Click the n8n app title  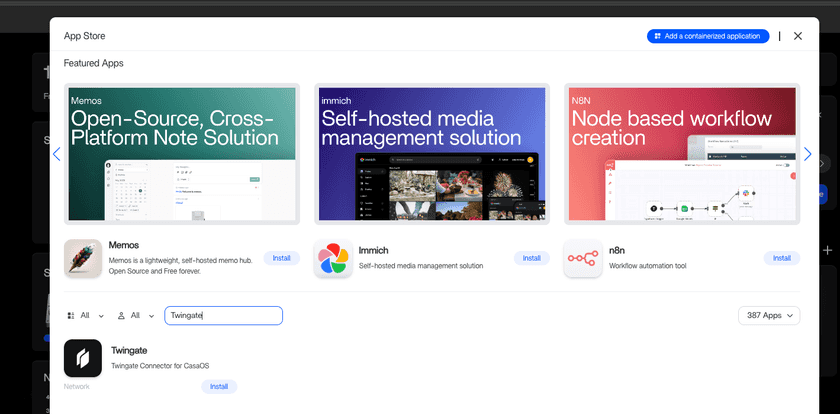click(617, 250)
